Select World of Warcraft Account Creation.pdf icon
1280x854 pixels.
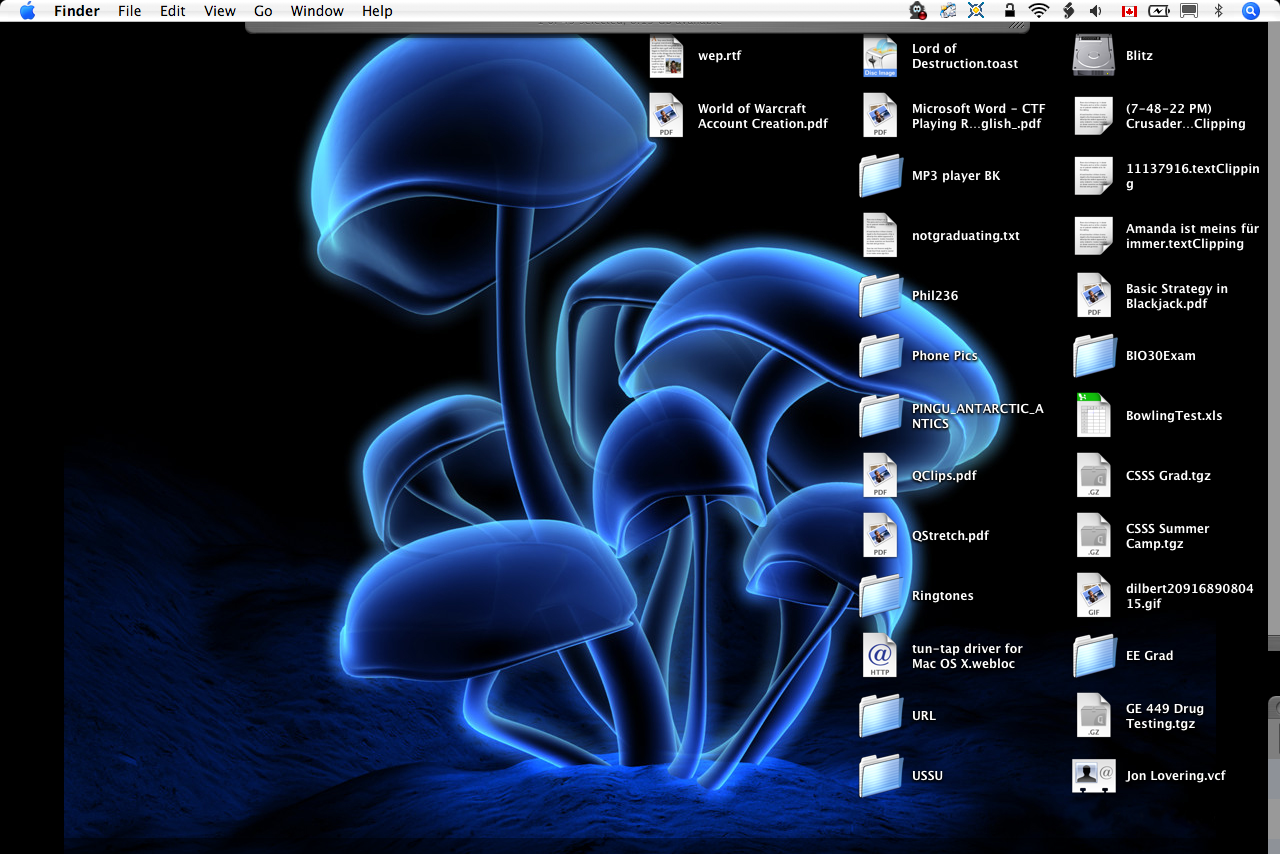click(666, 116)
